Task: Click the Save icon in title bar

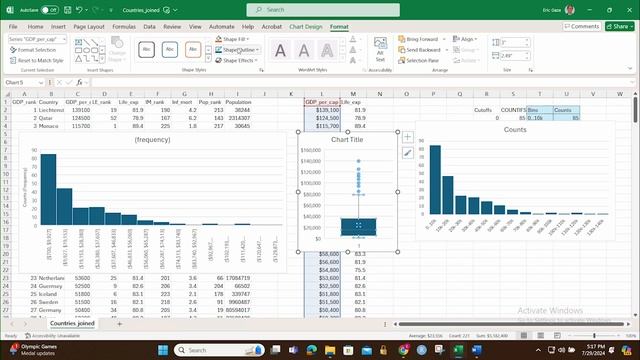Action: (68, 10)
